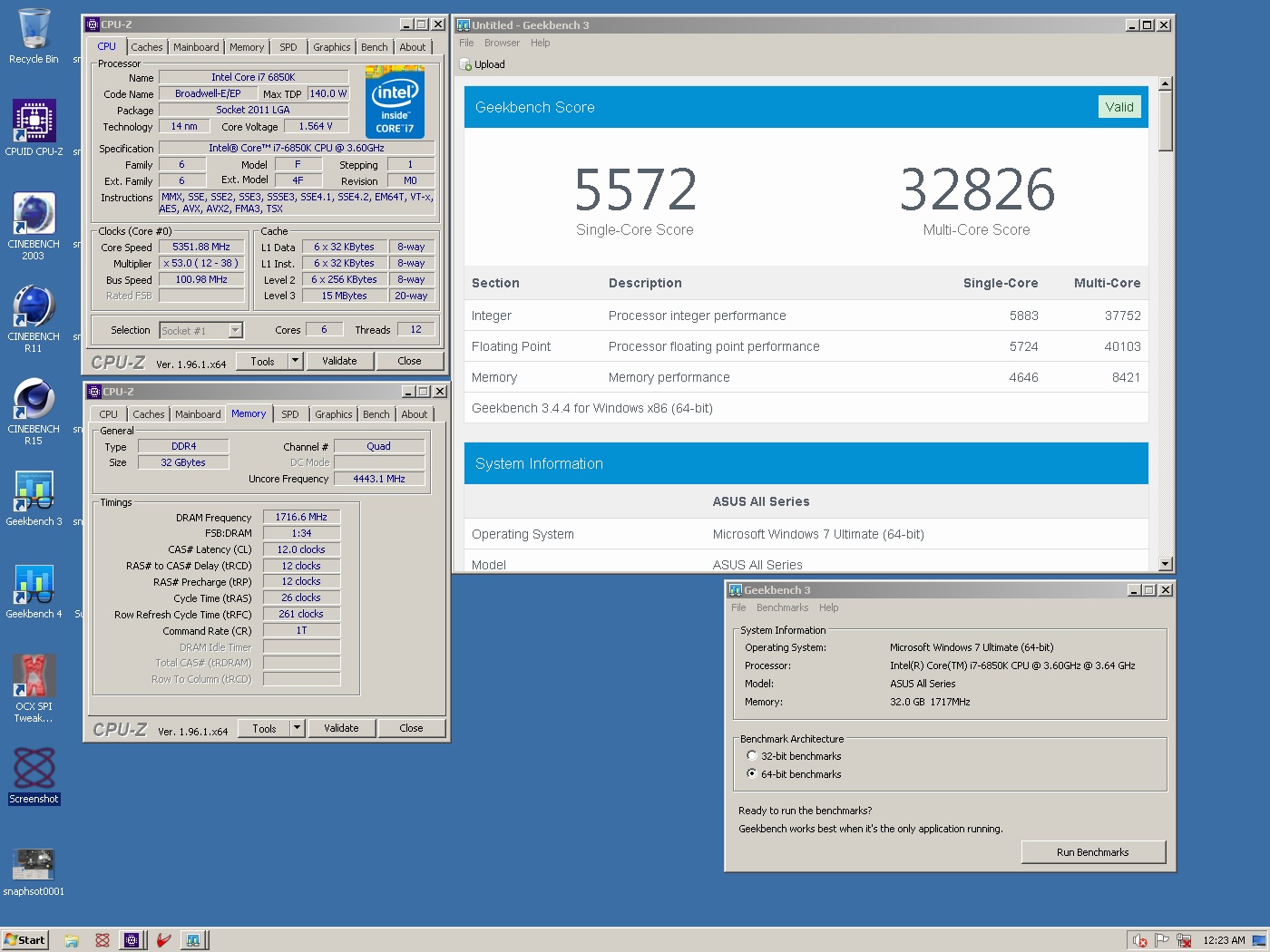This screenshot has height=952, width=1270.
Task: Click Validate button in lower CPU-Z
Action: pos(341,728)
